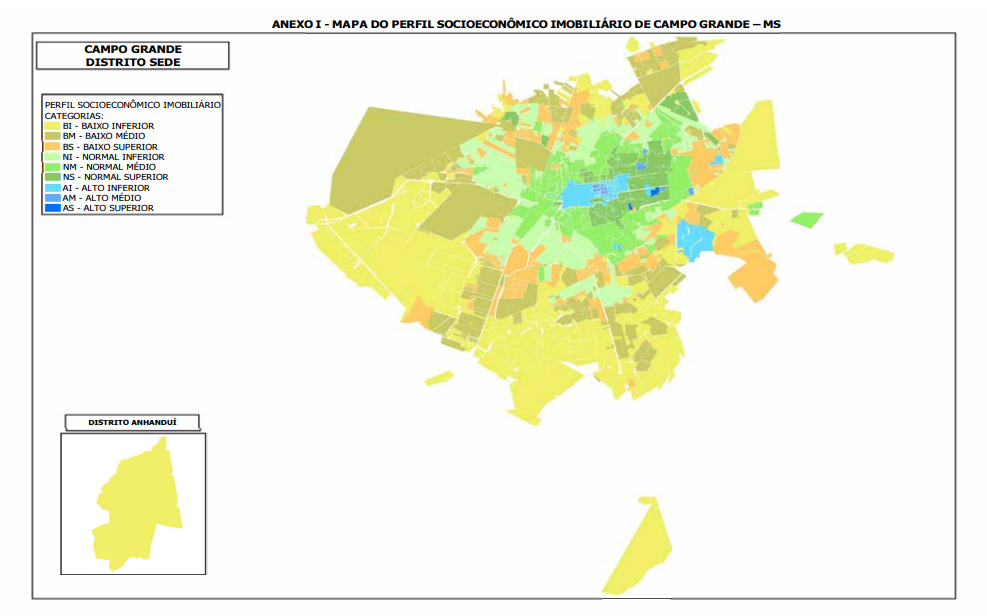Click the 'NM - NORMAL MÉDIO' legend text
Viewport: 987px width, 616px height.
[110, 167]
